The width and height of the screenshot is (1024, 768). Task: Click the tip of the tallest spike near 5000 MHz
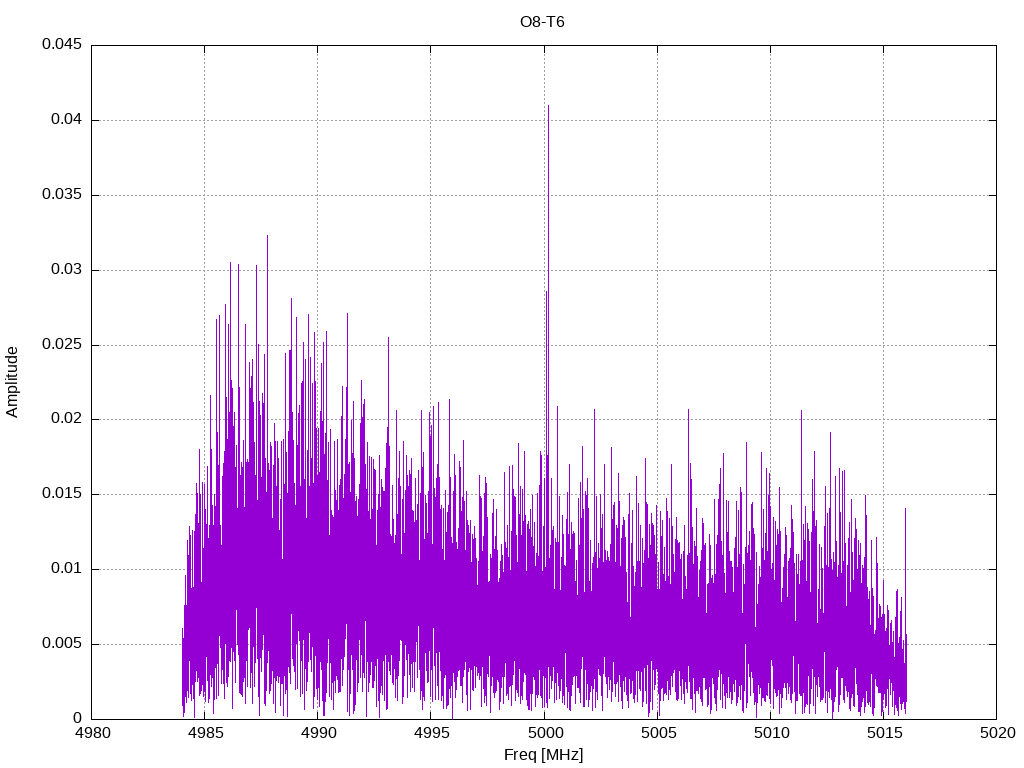[548, 106]
